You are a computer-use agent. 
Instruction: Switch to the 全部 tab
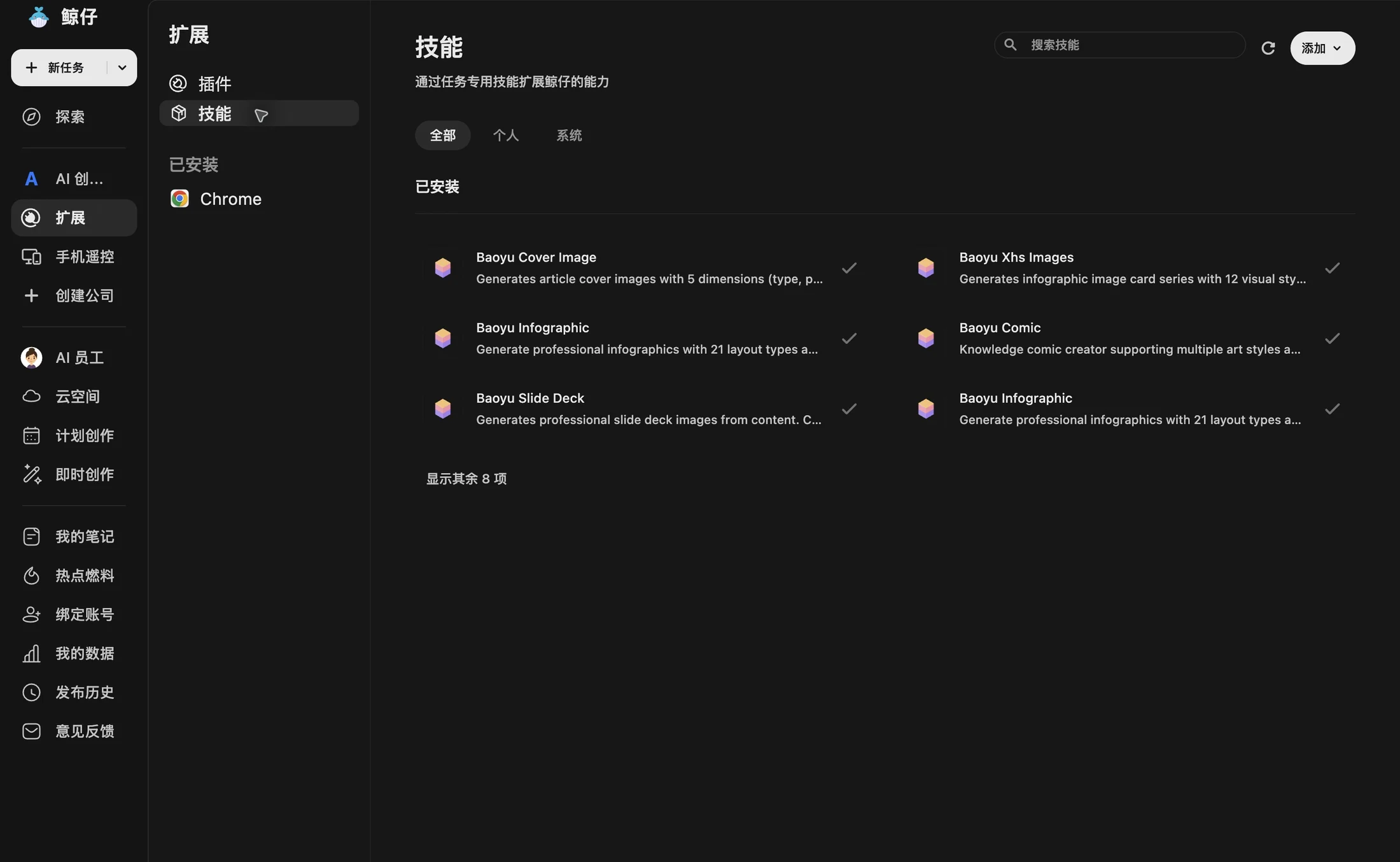442,135
